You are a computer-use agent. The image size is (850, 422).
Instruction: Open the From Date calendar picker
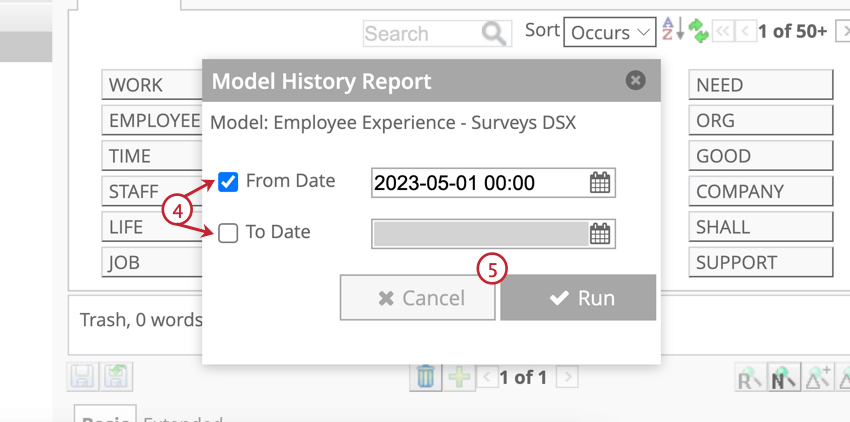pos(599,183)
